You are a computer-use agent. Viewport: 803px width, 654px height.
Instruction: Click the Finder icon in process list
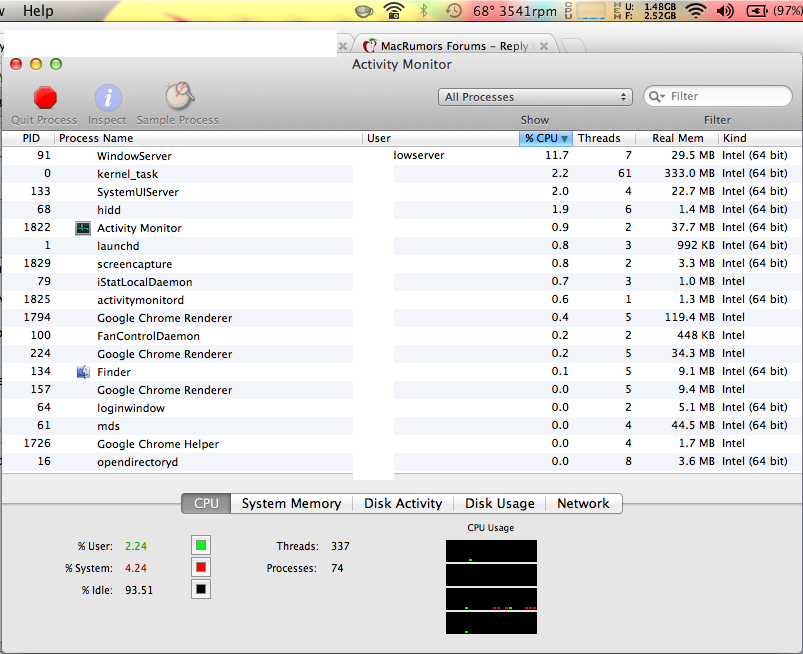[x=83, y=372]
